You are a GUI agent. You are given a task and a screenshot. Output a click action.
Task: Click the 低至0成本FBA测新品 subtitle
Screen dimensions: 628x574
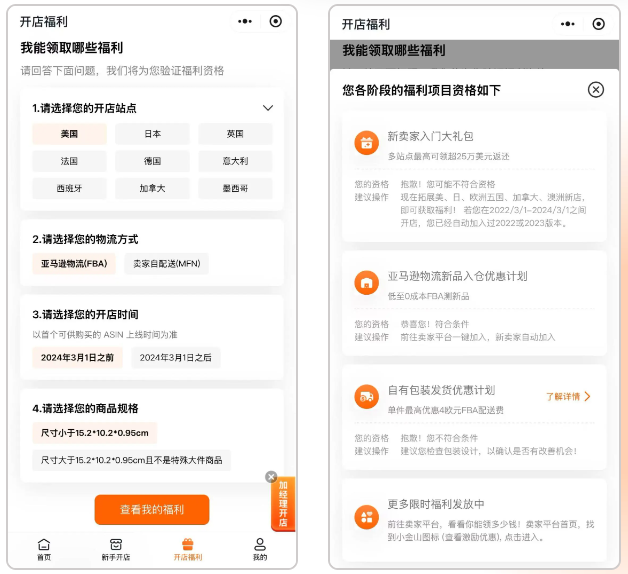tap(428, 296)
